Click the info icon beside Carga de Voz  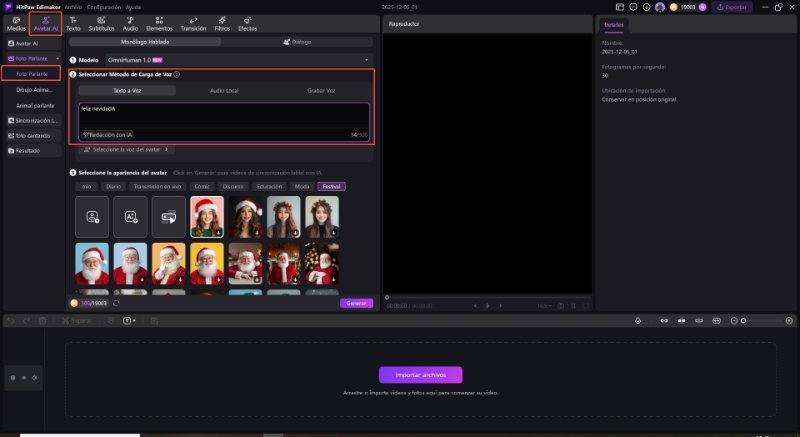(177, 74)
